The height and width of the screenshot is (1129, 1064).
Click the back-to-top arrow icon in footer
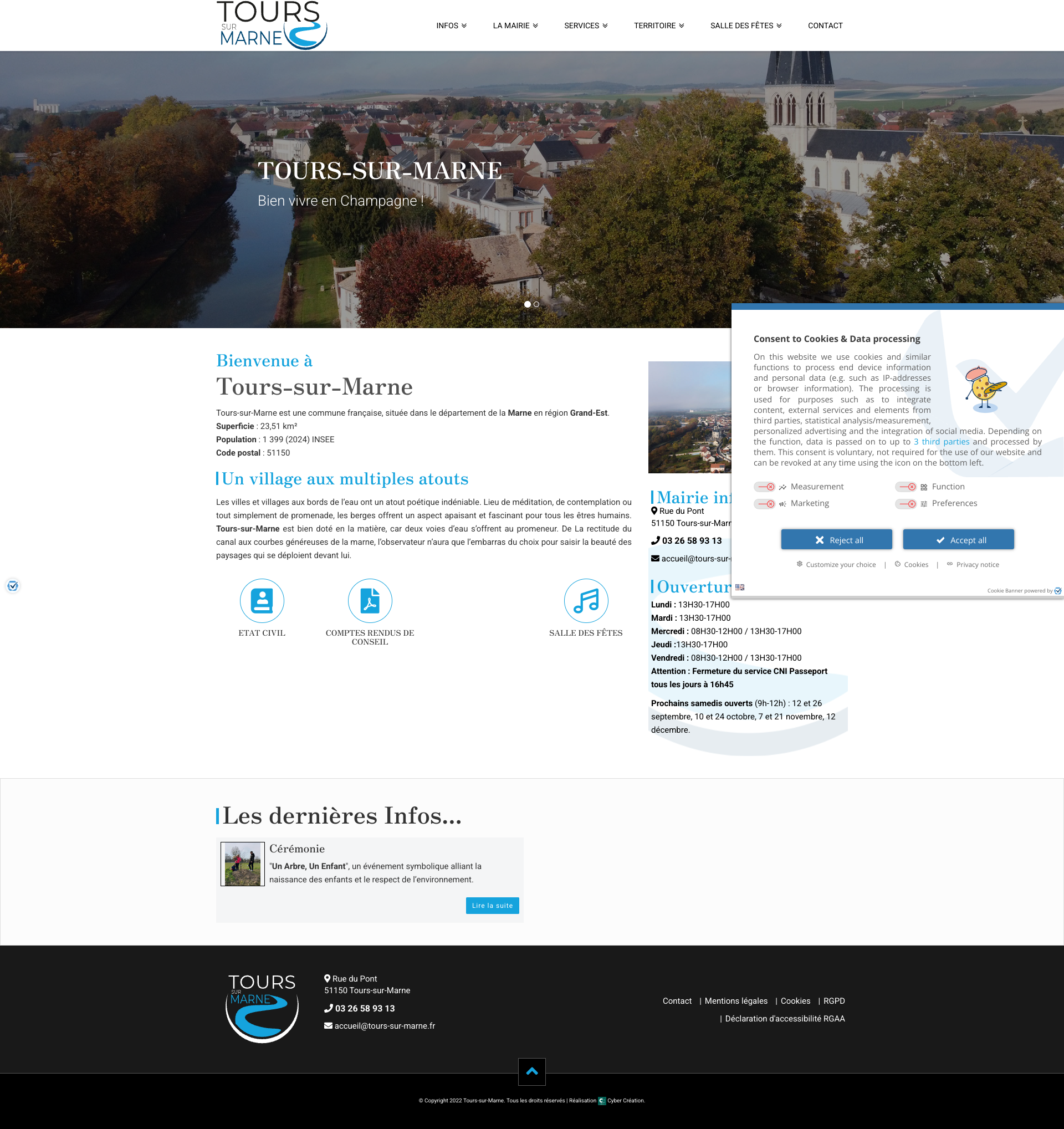pyautogui.click(x=532, y=1071)
